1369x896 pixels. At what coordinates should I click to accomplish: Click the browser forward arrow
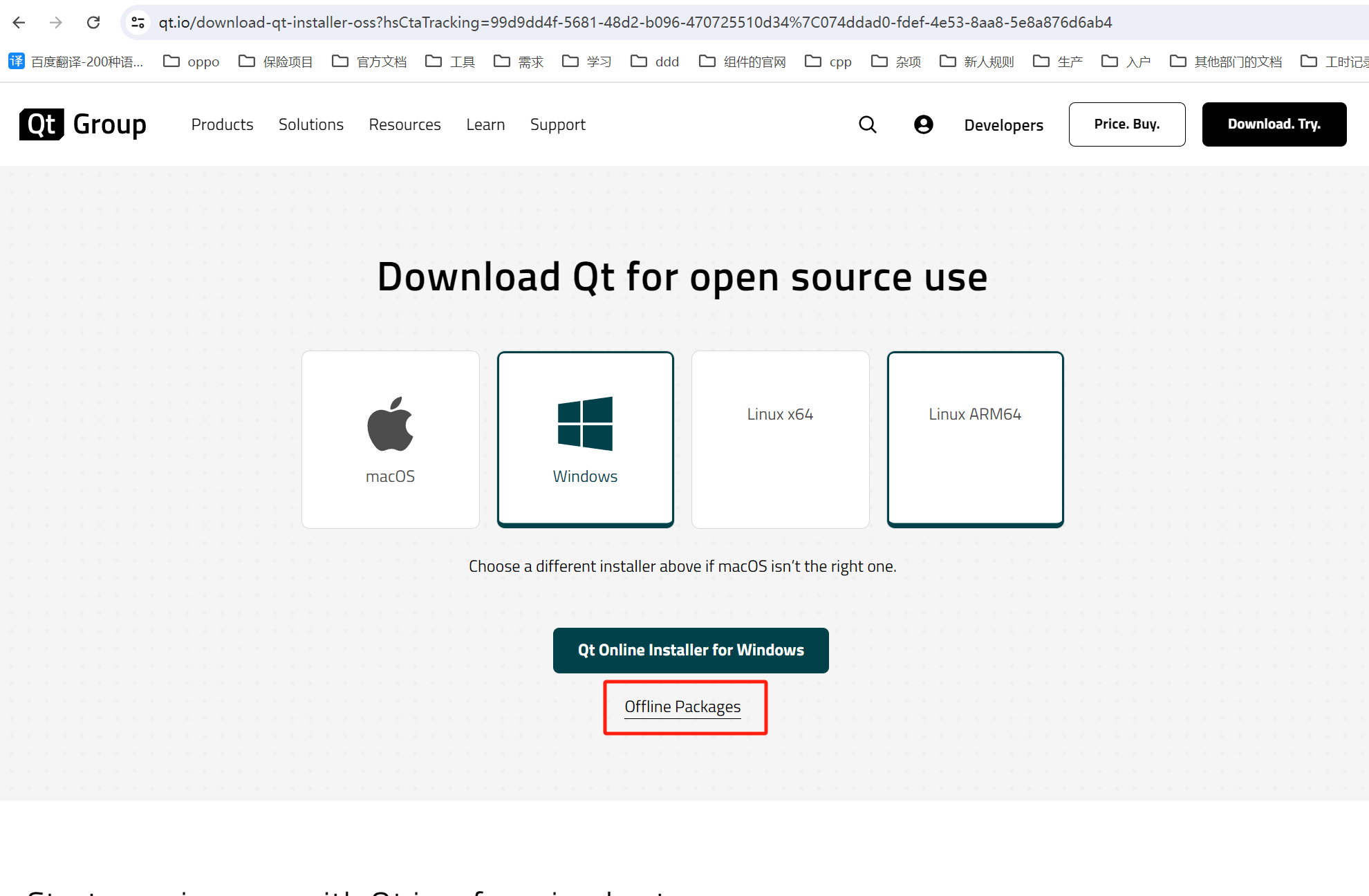pos(56,23)
